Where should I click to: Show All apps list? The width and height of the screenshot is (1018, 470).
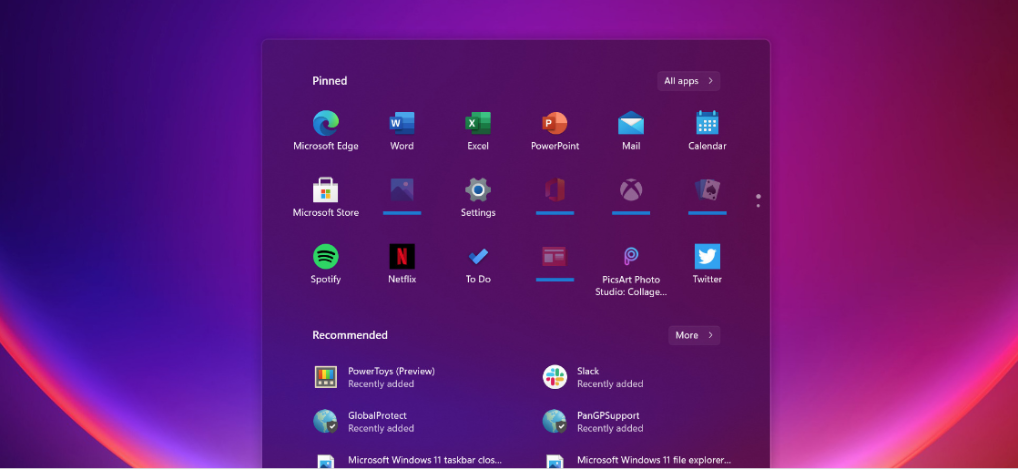688,81
